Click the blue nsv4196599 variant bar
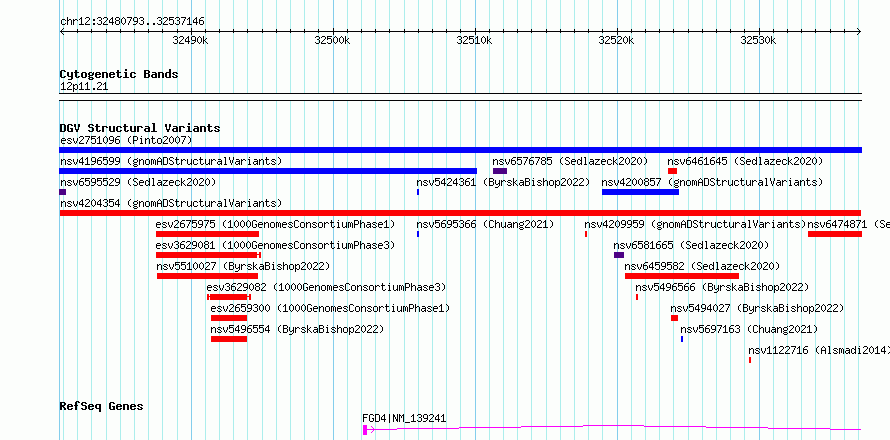Image resolution: width=890 pixels, height=440 pixels. pyautogui.click(x=268, y=171)
